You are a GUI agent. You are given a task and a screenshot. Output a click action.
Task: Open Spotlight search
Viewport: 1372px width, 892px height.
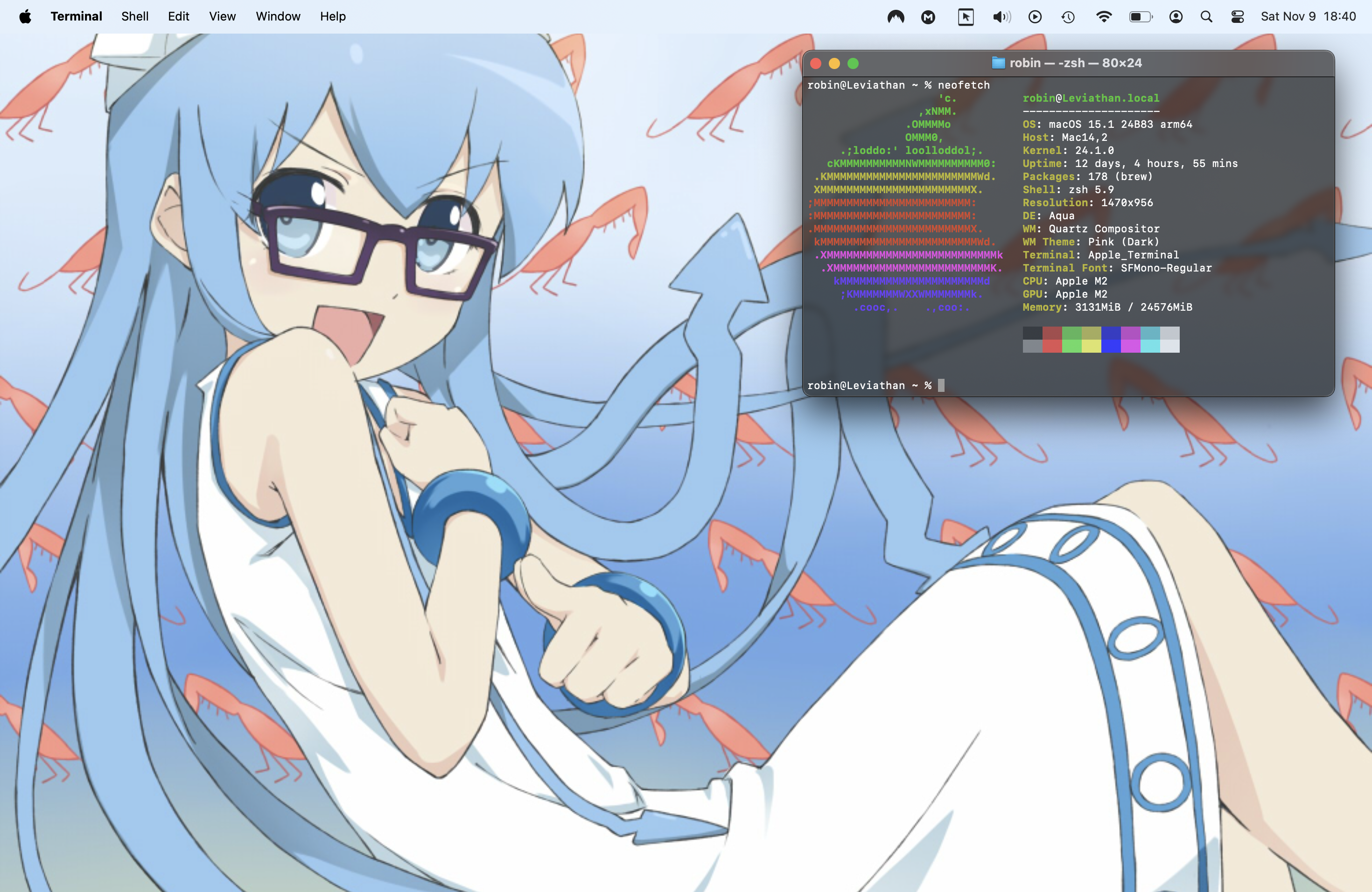1206,17
